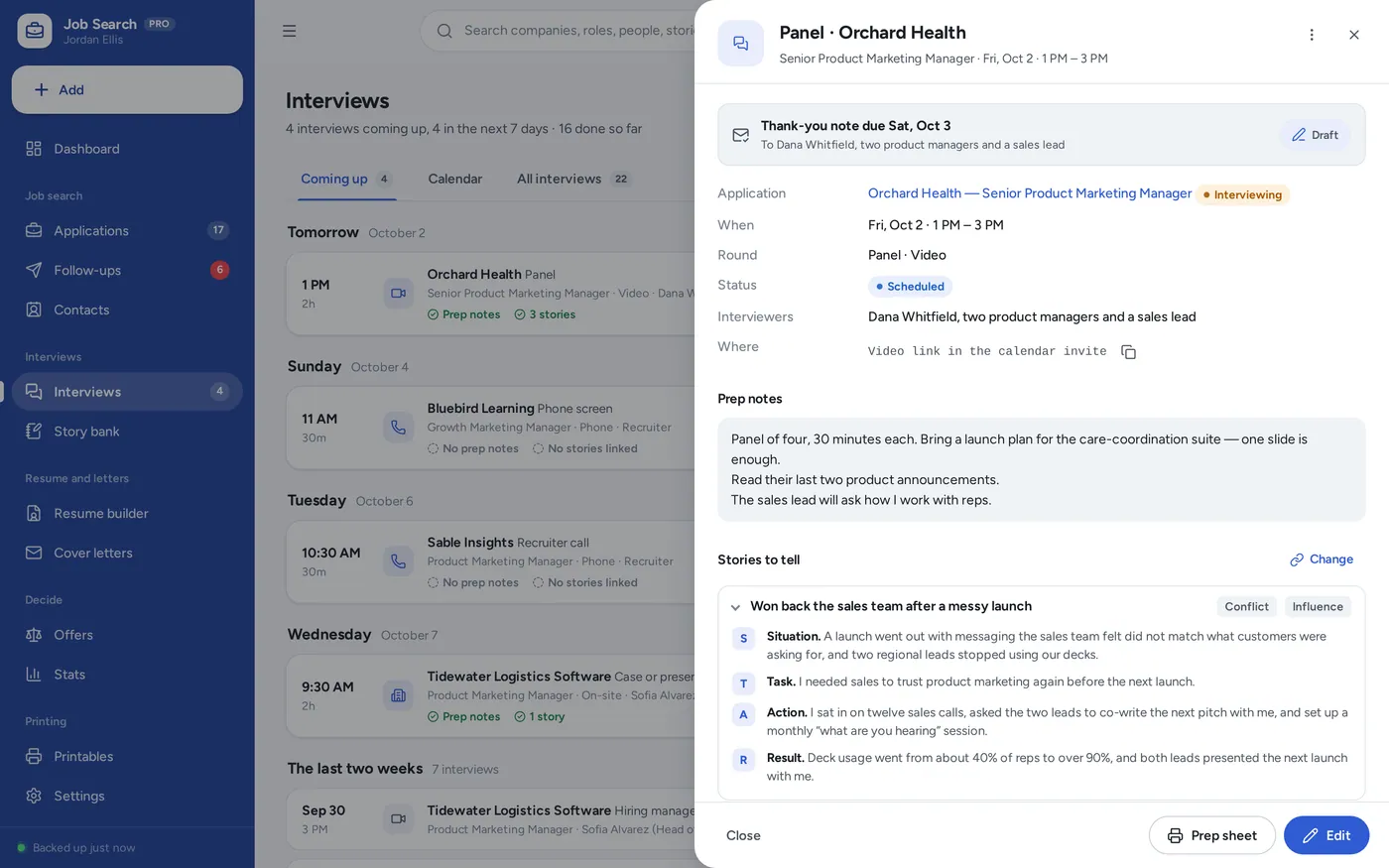1389x868 pixels.
Task: Open Contacts in the sidebar
Action: [127, 310]
